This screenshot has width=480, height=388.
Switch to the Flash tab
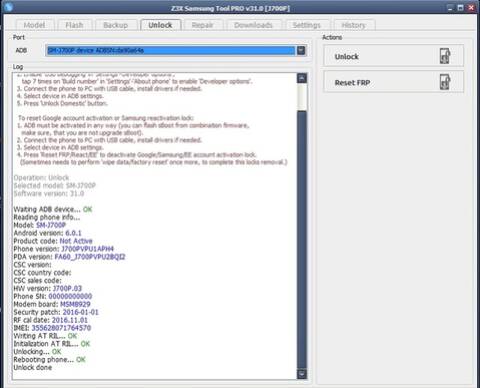(x=74, y=25)
